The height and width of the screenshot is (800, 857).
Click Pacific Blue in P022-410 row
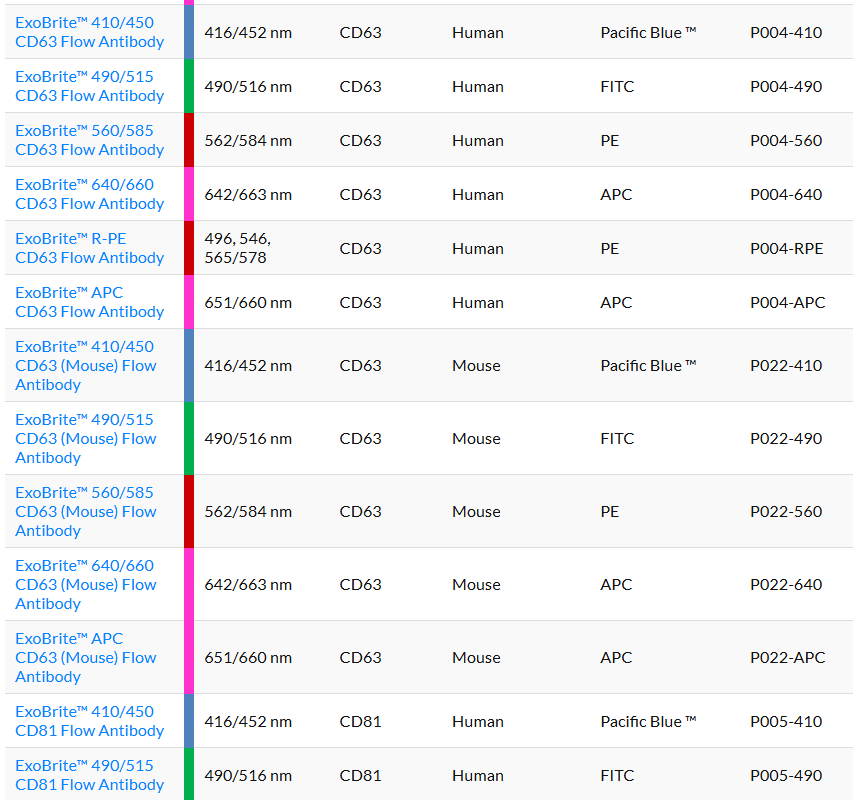point(648,366)
